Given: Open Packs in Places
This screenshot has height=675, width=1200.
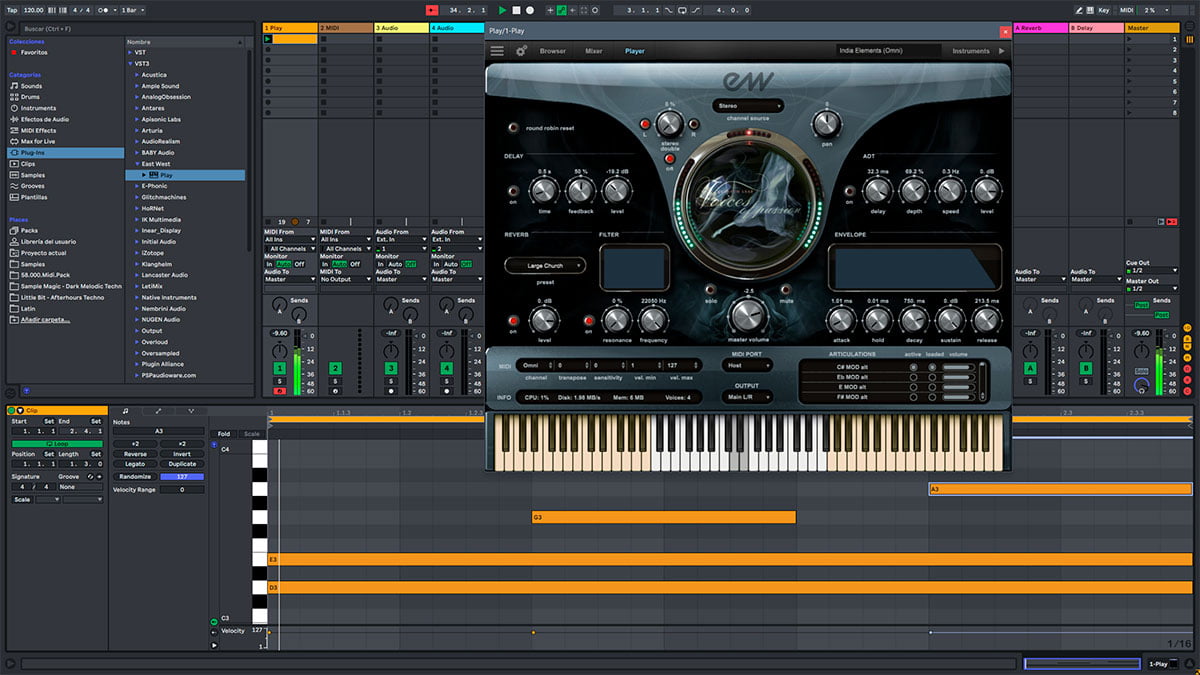Looking at the screenshot, I should pos(28,230).
